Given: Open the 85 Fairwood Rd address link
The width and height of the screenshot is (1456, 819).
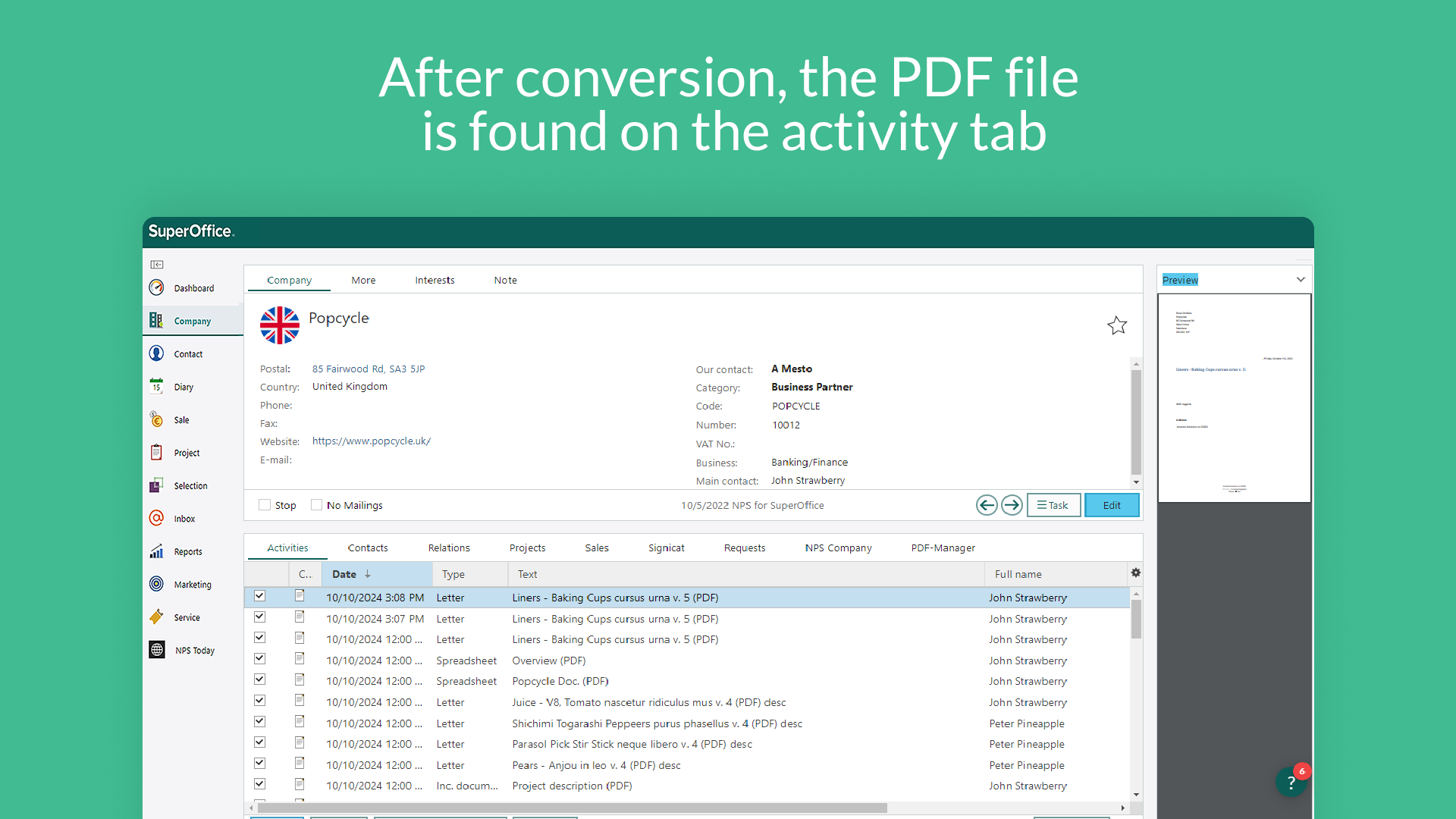Looking at the screenshot, I should pyautogui.click(x=369, y=369).
